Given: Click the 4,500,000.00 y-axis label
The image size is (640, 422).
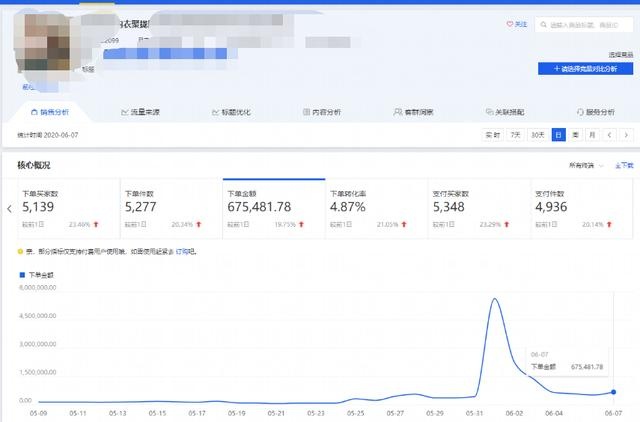Looking at the screenshot, I should [38, 315].
